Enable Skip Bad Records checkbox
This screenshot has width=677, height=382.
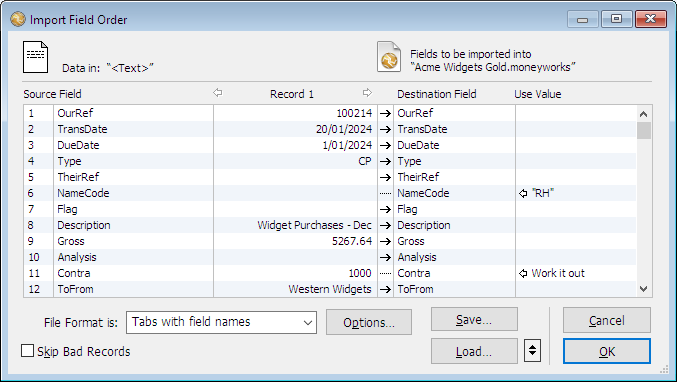pyautogui.click(x=28, y=351)
